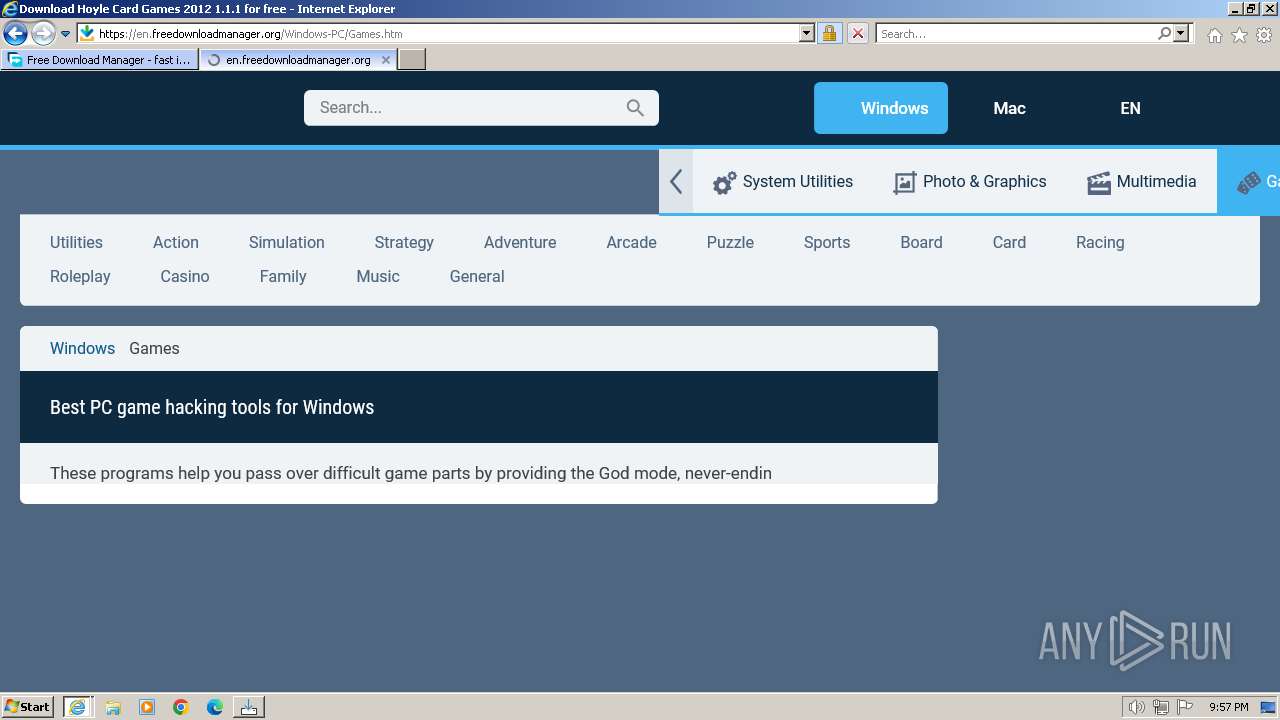Click the 9:57 PM clock
This screenshot has height=720, width=1280.
click(1228, 707)
